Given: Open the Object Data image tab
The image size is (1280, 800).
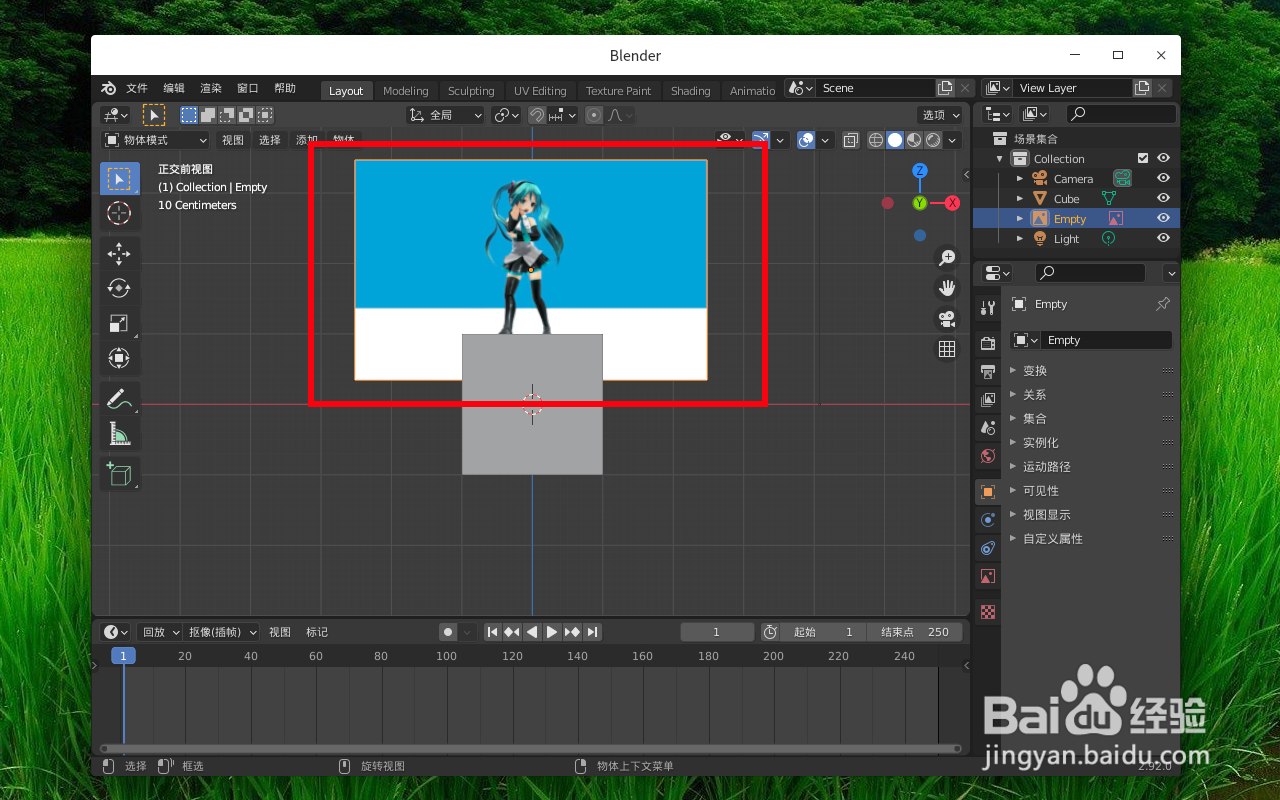Looking at the screenshot, I should pos(988,576).
